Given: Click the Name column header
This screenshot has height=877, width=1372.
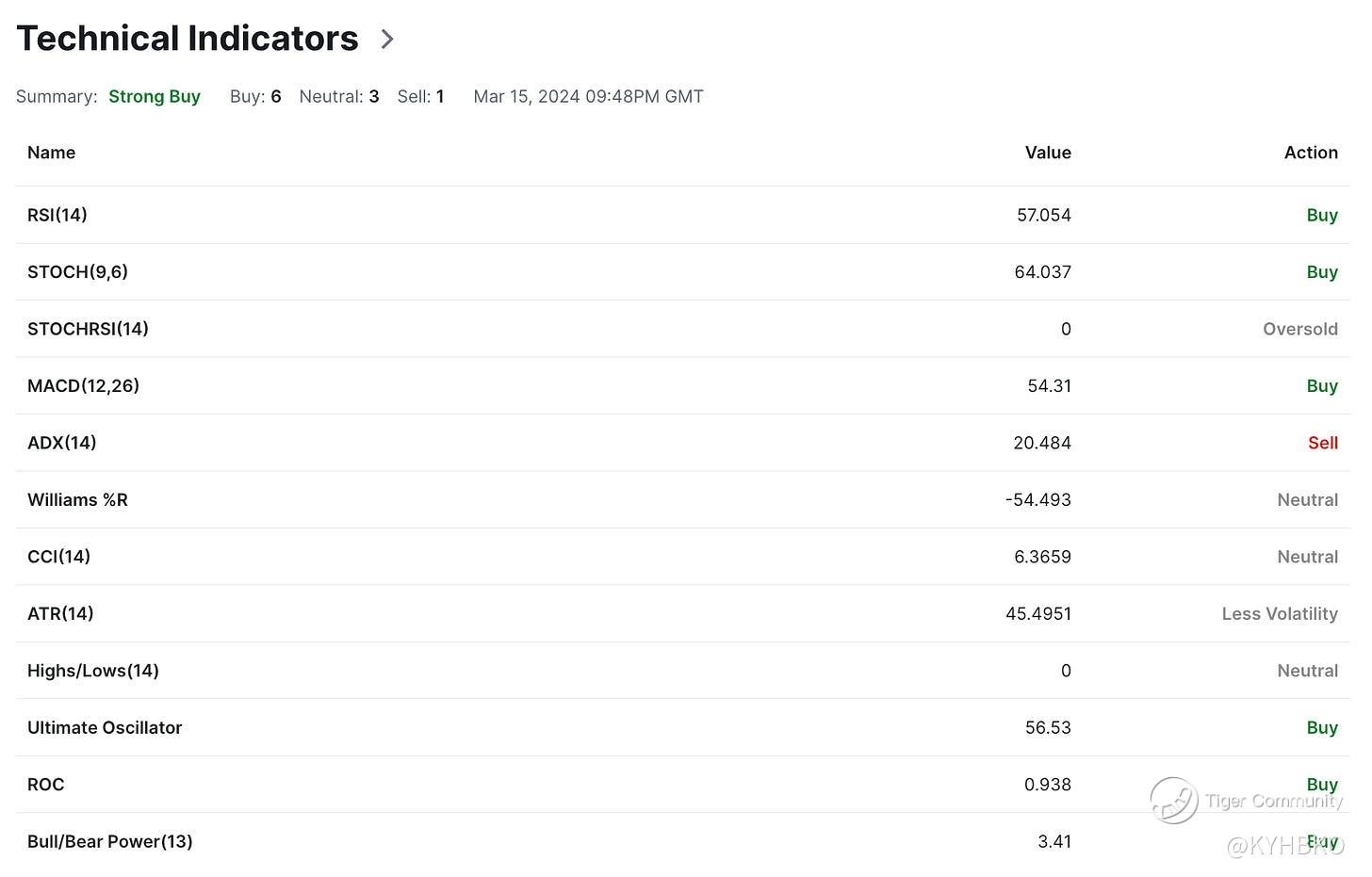Looking at the screenshot, I should tap(51, 153).
